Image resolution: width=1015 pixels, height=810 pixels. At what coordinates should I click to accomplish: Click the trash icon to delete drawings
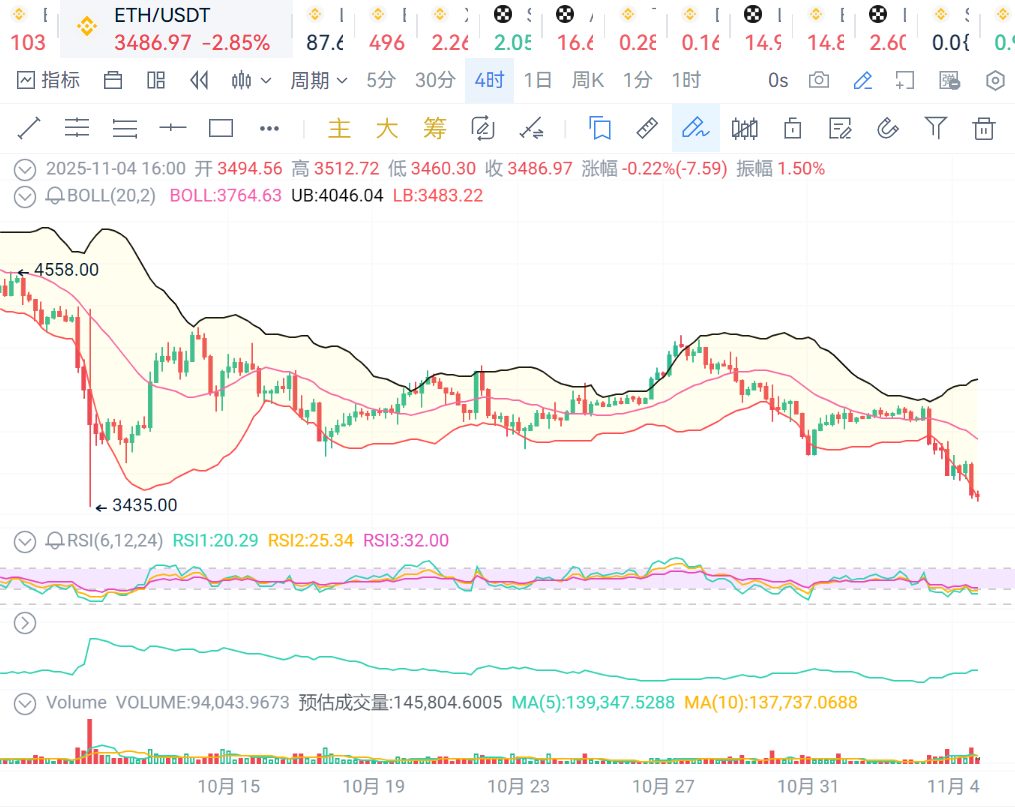984,128
